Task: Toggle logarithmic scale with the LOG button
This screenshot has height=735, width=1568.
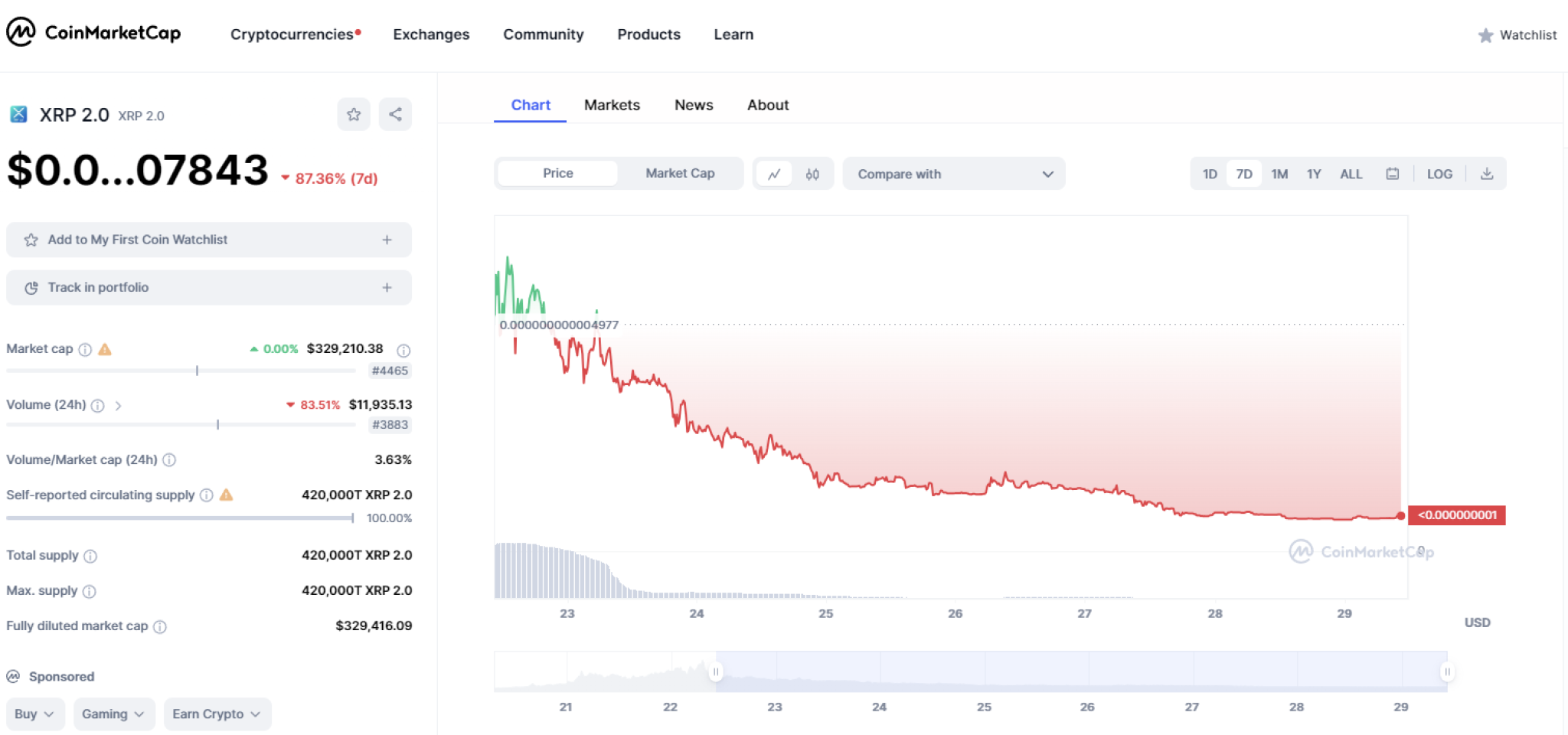Action: [x=1439, y=174]
